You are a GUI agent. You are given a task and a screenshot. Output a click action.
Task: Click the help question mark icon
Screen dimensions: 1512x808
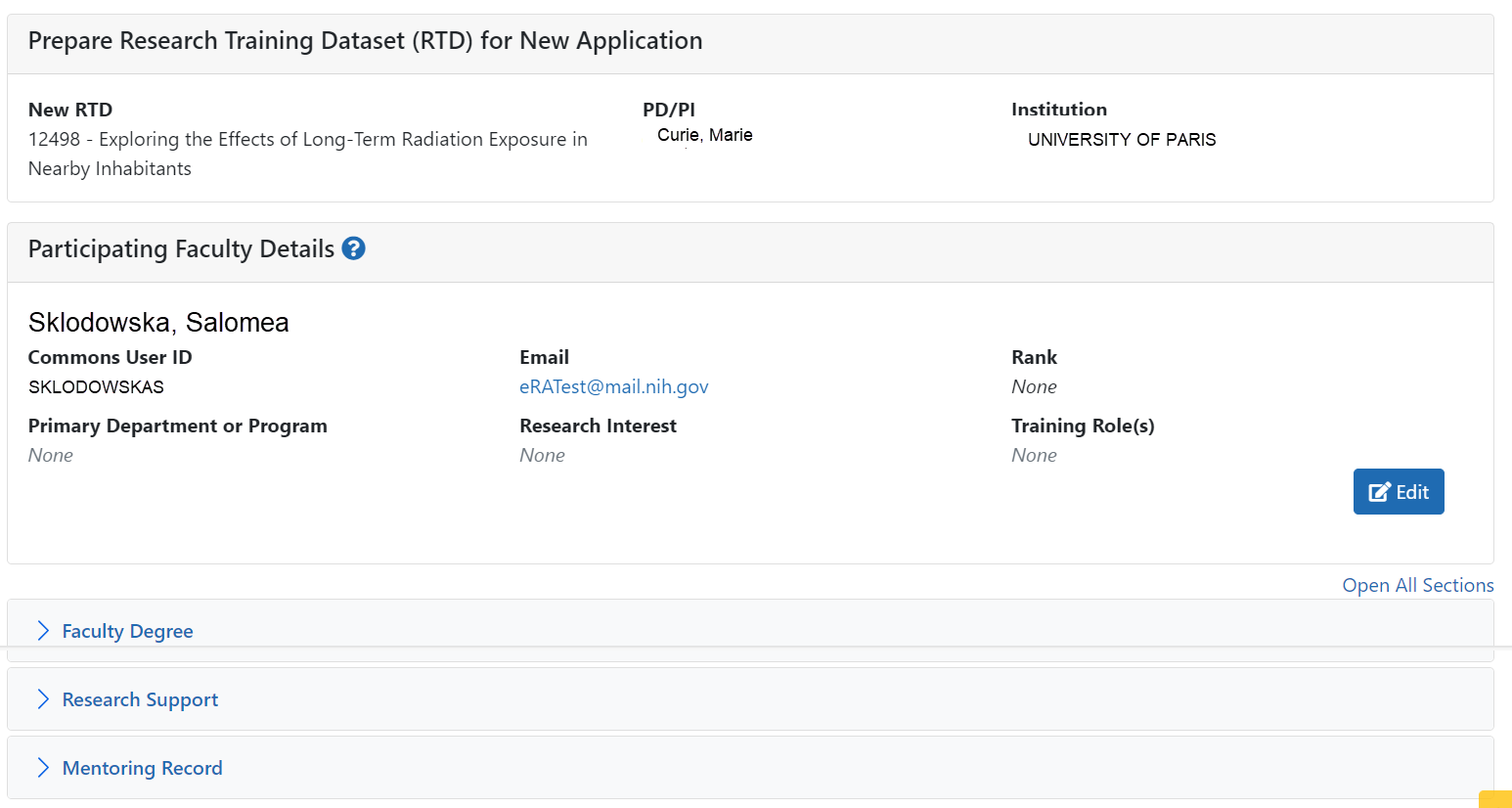tap(354, 248)
